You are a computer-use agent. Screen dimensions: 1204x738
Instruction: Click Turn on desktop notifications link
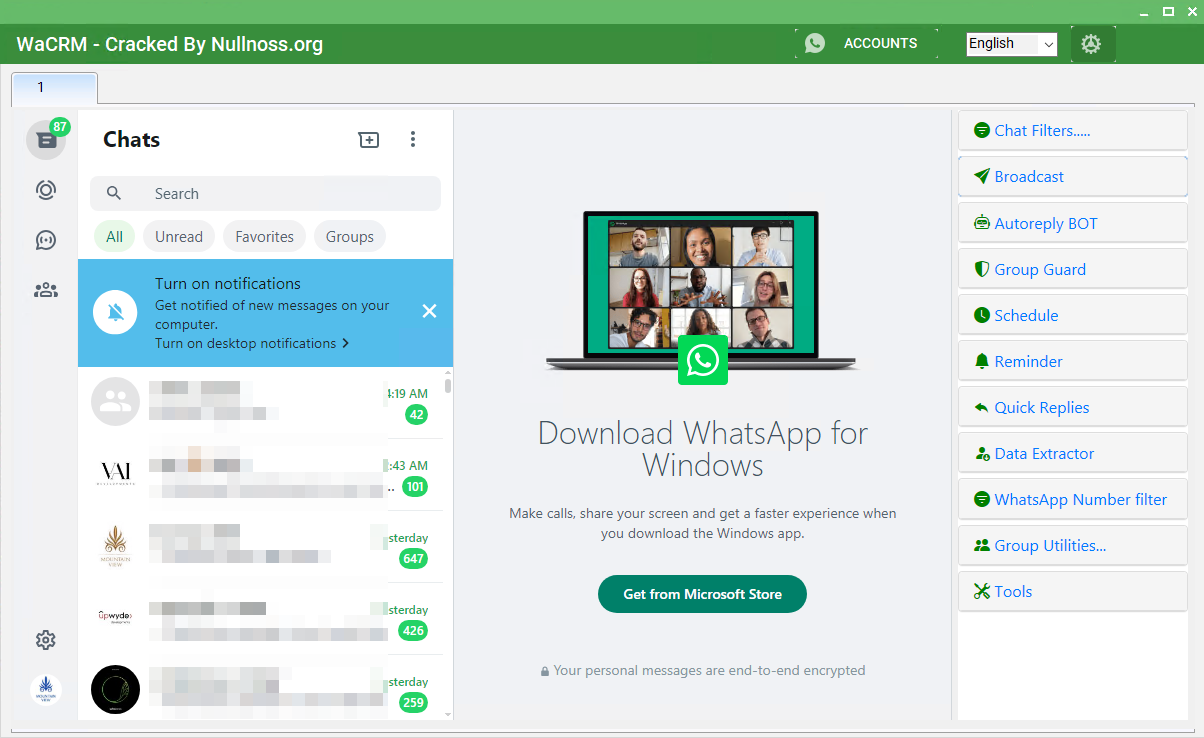click(252, 343)
